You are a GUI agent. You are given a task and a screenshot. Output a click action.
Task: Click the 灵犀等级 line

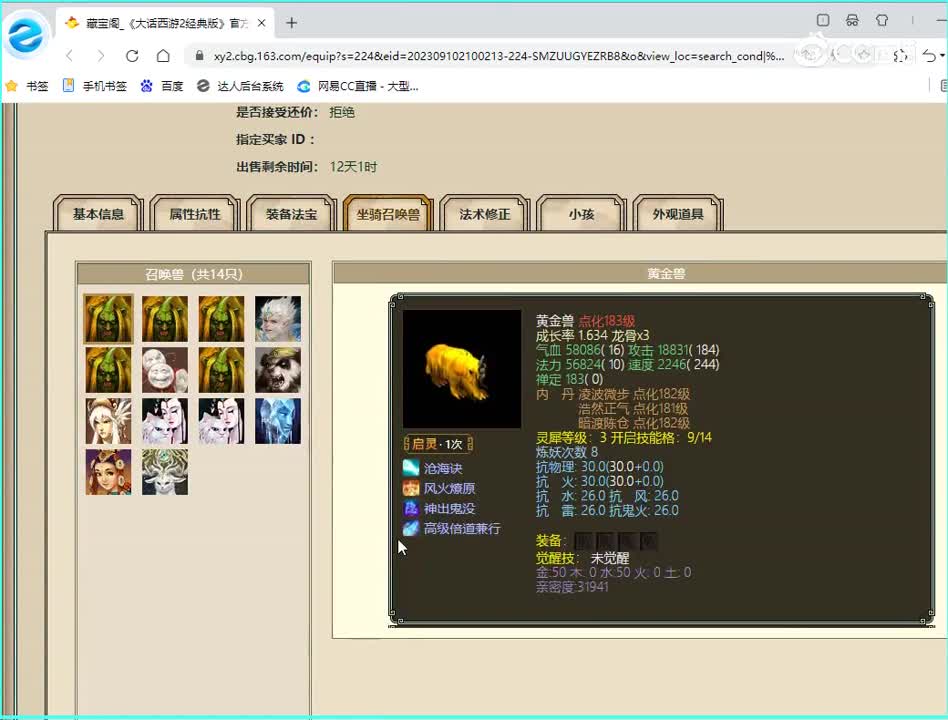click(x=624, y=437)
